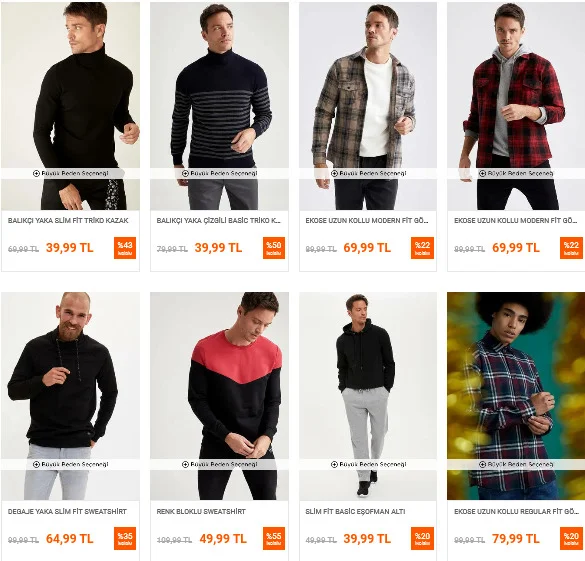
Task: Click the plus icon on the Degaje Yaka sweatshirt photo
Action: [x=36, y=464]
